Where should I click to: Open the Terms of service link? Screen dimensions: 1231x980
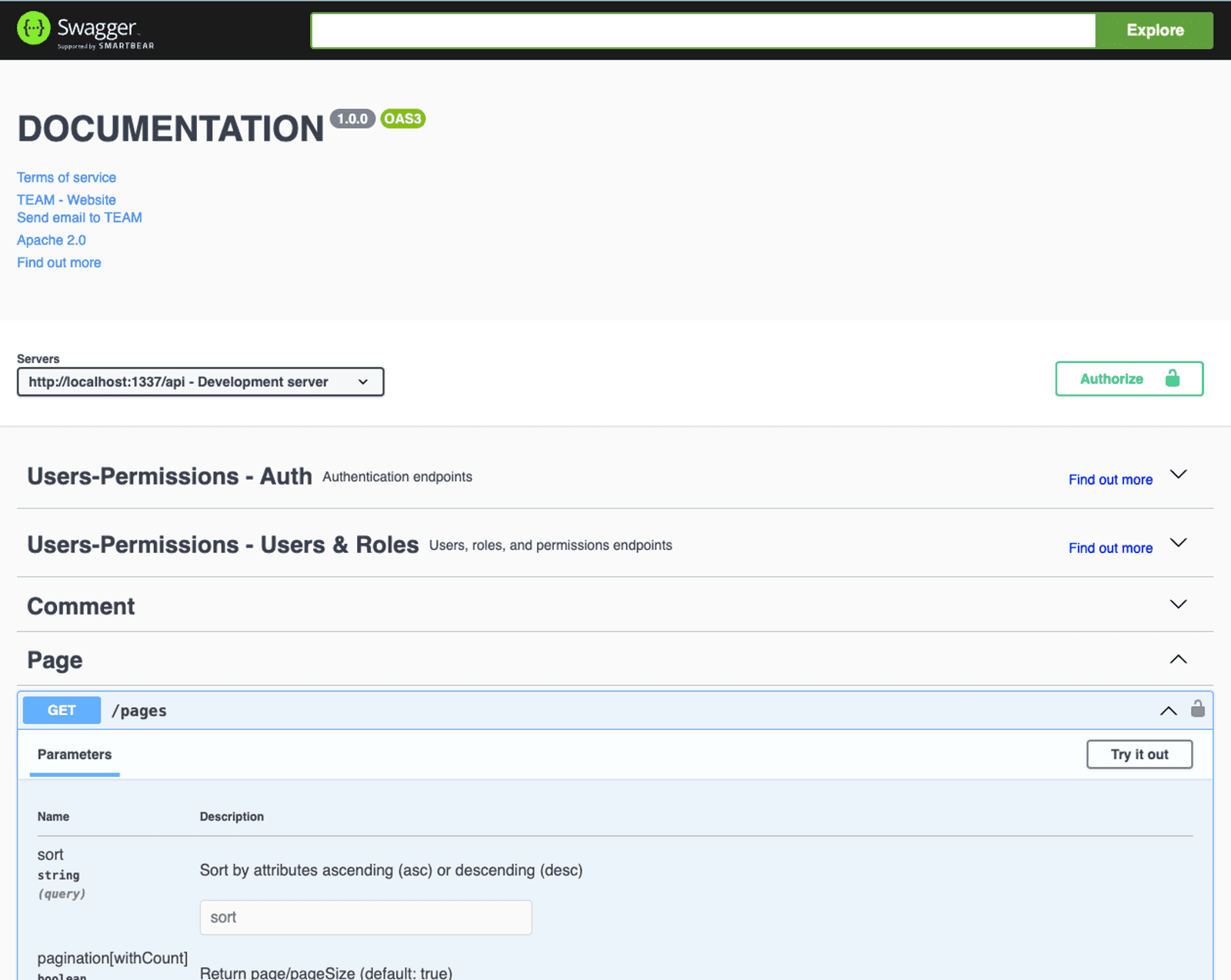click(x=66, y=178)
